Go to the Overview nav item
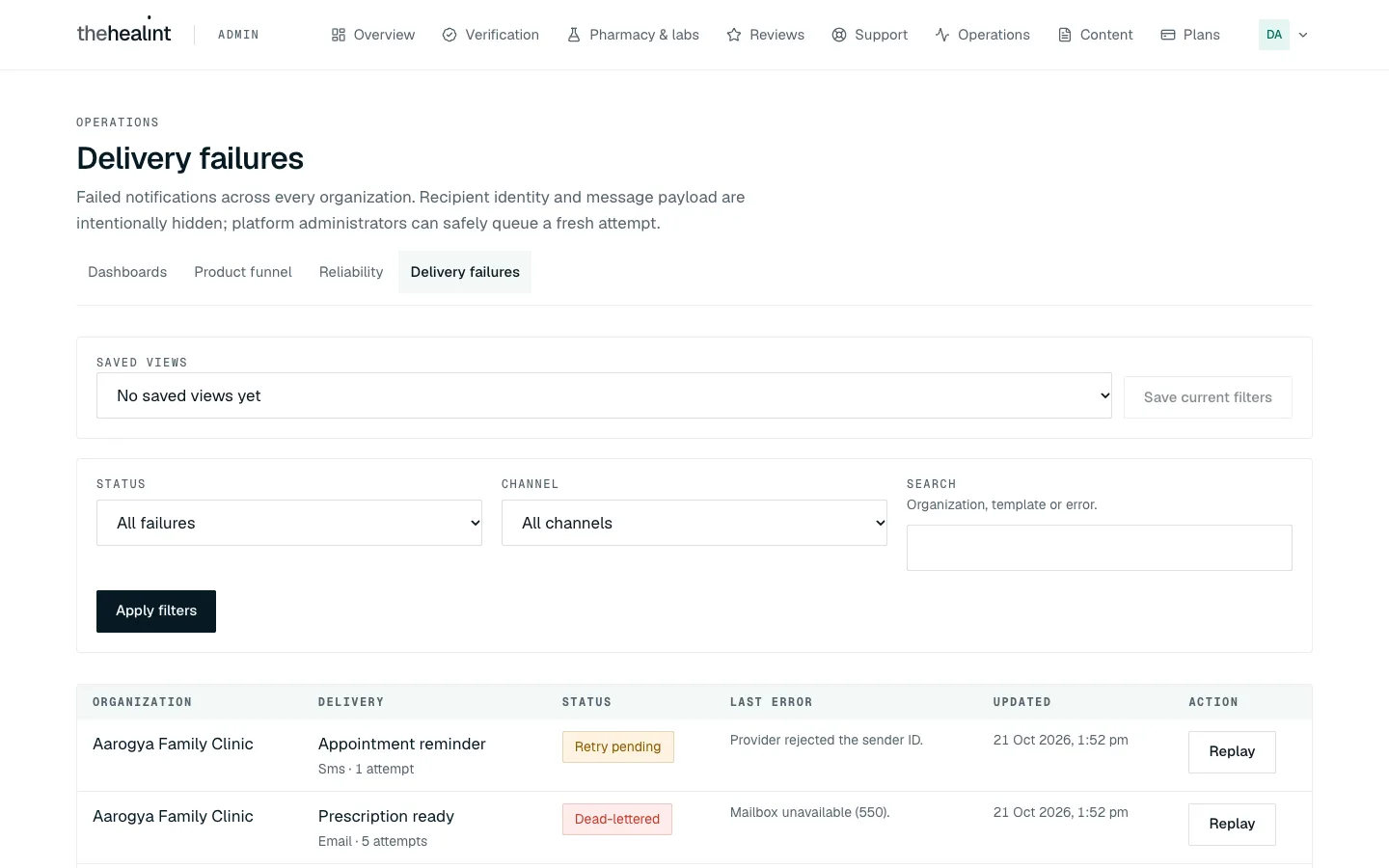 pyautogui.click(x=372, y=35)
